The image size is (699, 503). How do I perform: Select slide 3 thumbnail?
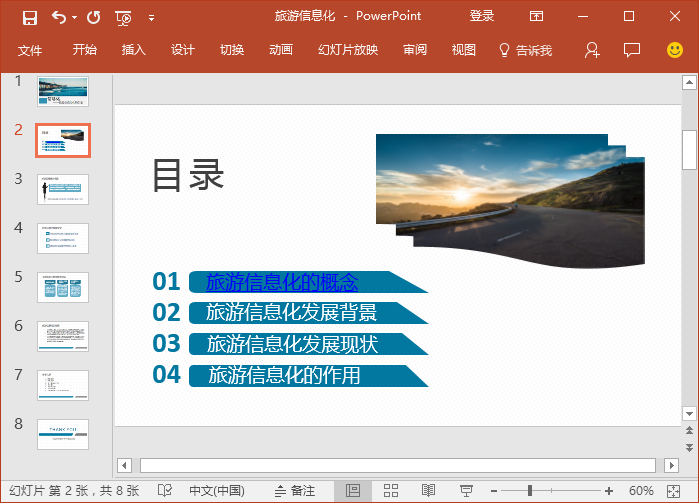63,190
